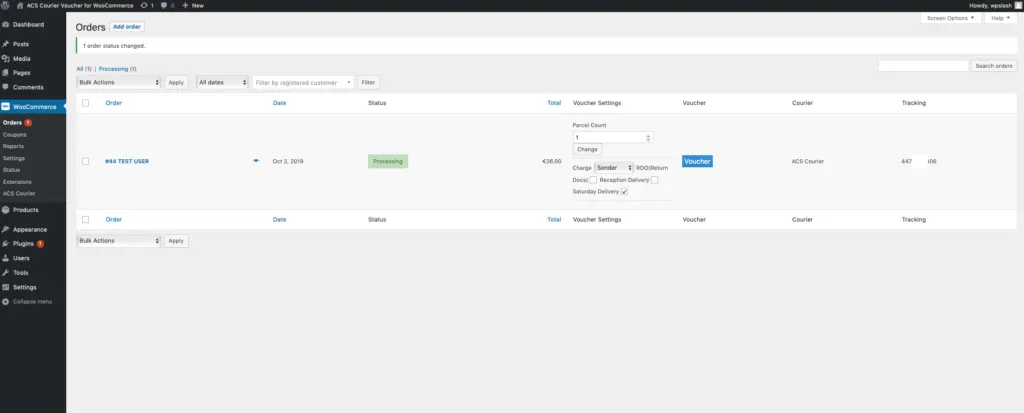Open the bottom Bulk Actions dropdown
The height and width of the screenshot is (413, 1024).
click(x=119, y=240)
